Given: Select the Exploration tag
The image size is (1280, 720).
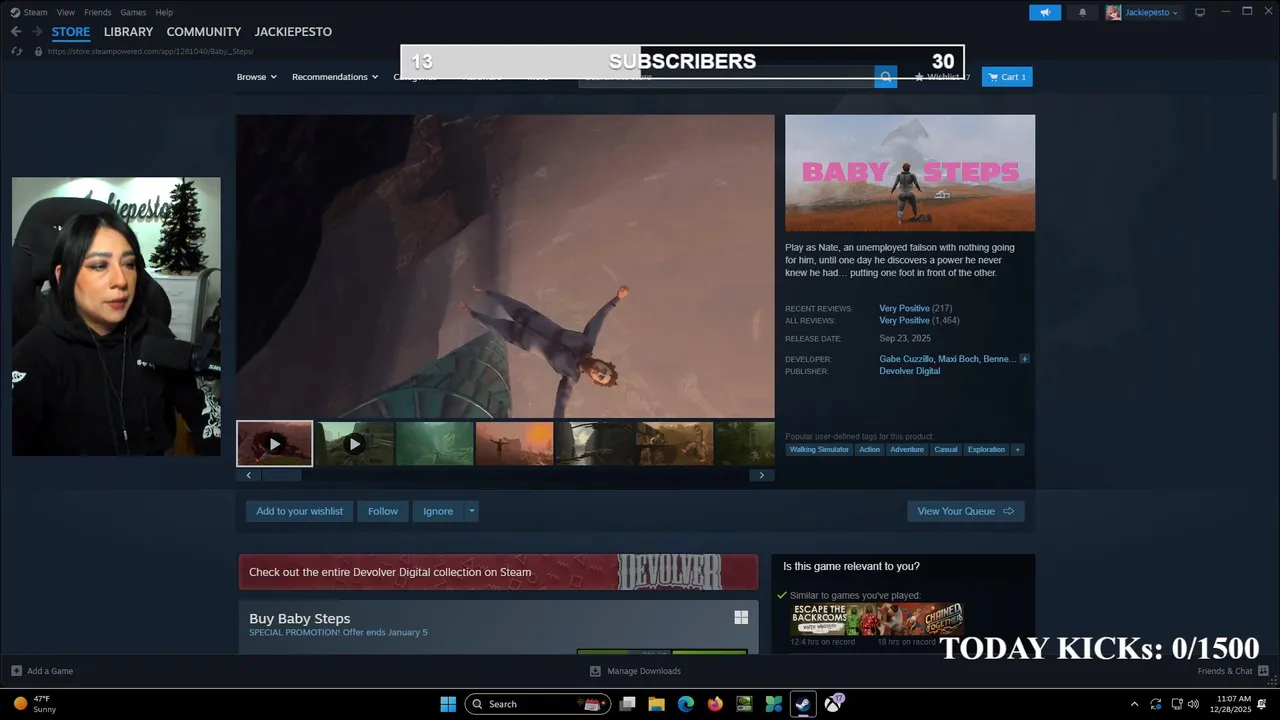Looking at the screenshot, I should pos(986,449).
